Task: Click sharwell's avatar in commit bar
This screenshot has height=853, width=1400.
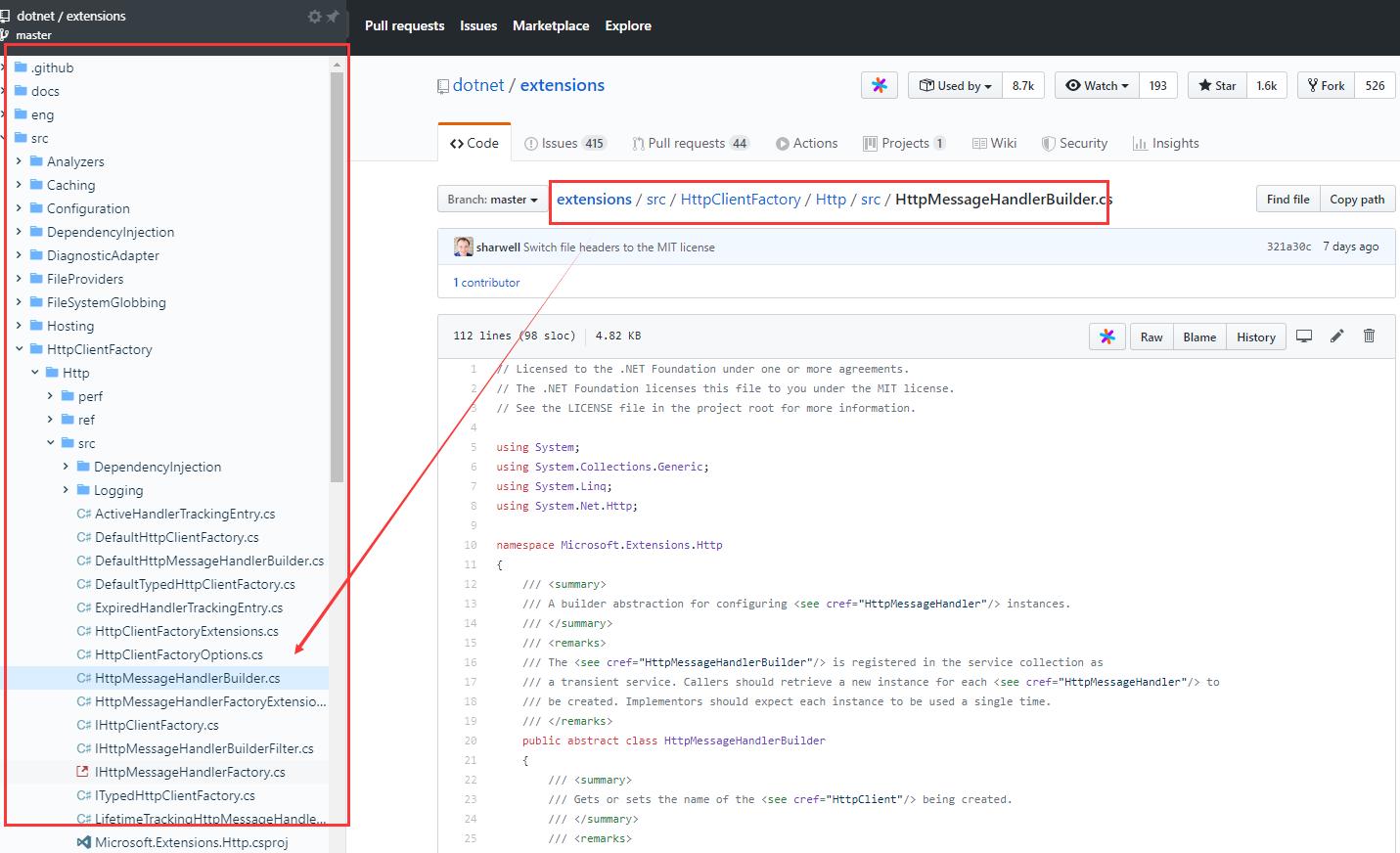Action: [x=463, y=247]
